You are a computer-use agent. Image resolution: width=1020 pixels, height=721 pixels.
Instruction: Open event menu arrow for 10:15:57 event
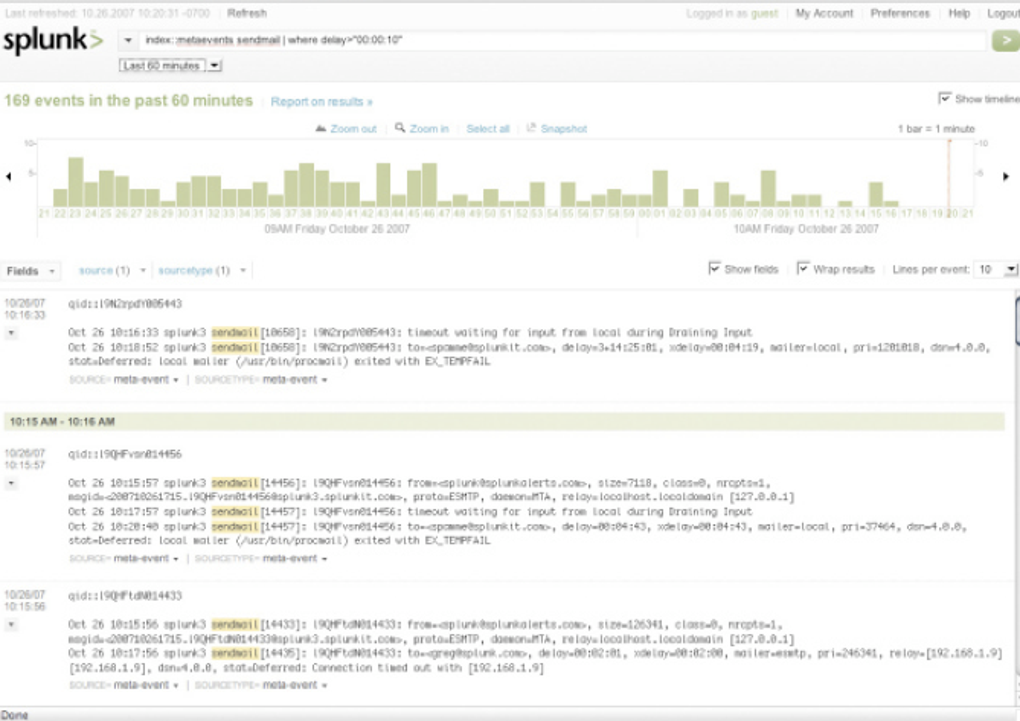coord(11,483)
